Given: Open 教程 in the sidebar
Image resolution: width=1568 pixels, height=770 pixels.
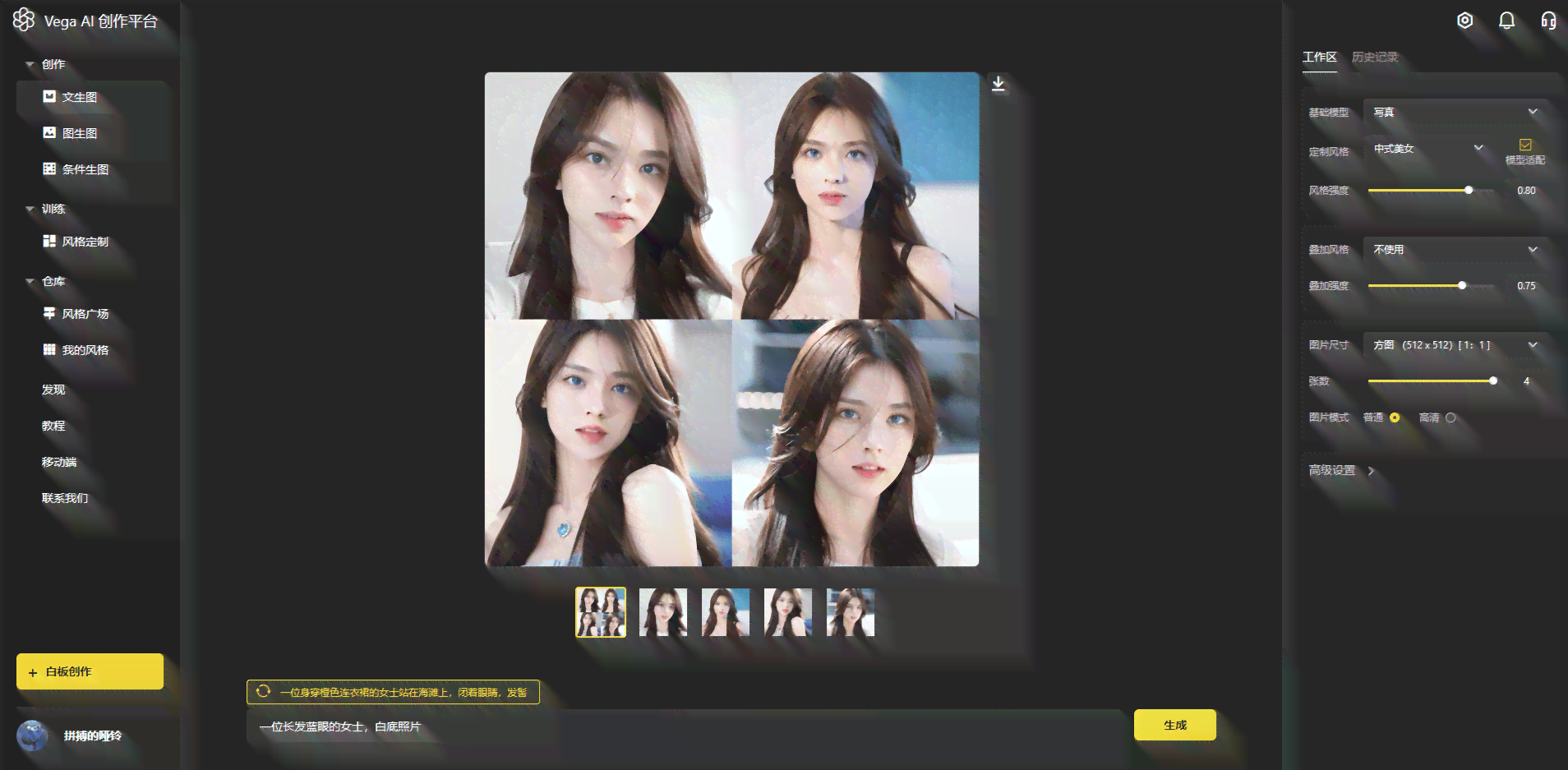Looking at the screenshot, I should click(53, 426).
